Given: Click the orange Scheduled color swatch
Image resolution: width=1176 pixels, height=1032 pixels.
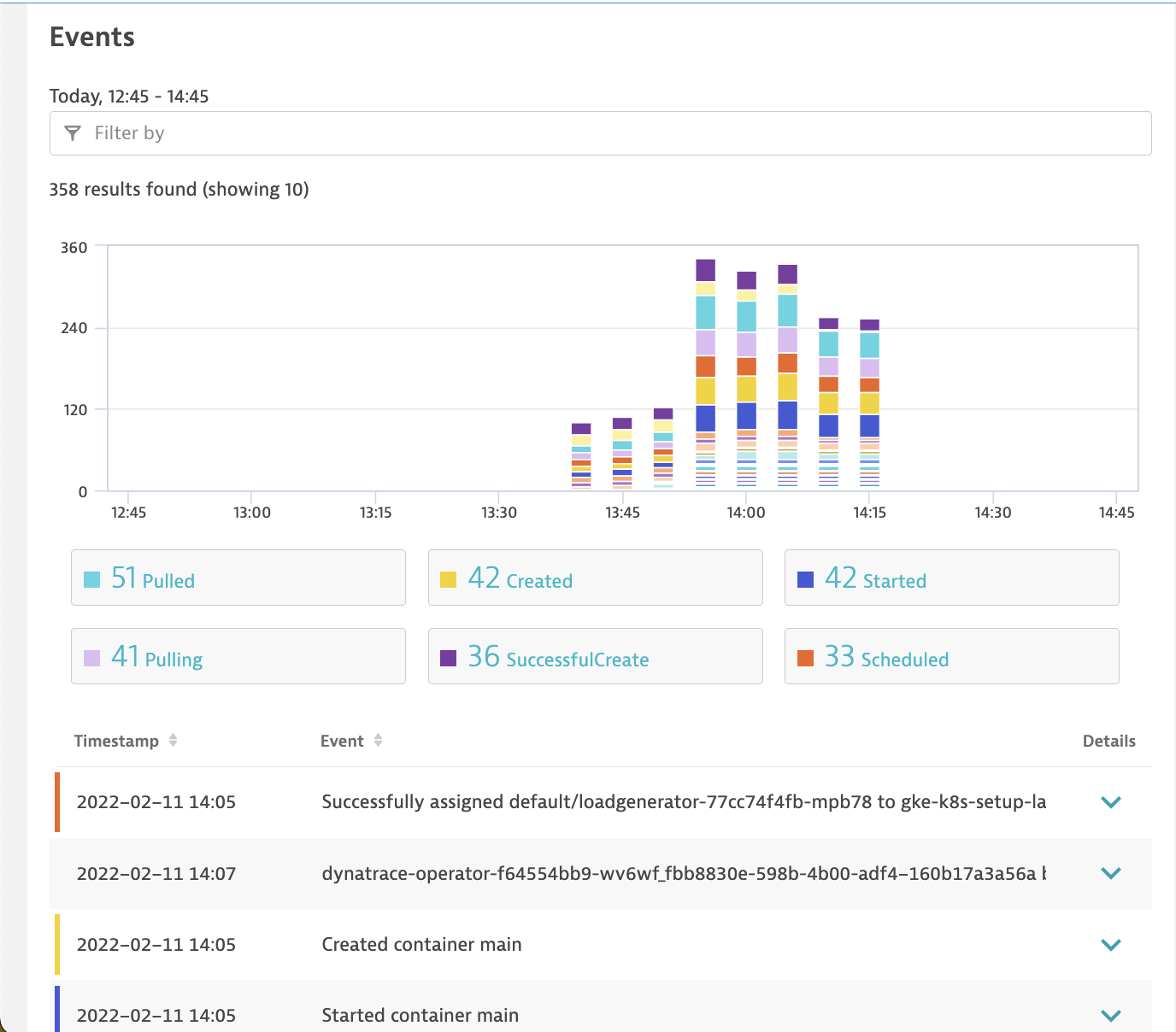Looking at the screenshot, I should pyautogui.click(x=805, y=659).
